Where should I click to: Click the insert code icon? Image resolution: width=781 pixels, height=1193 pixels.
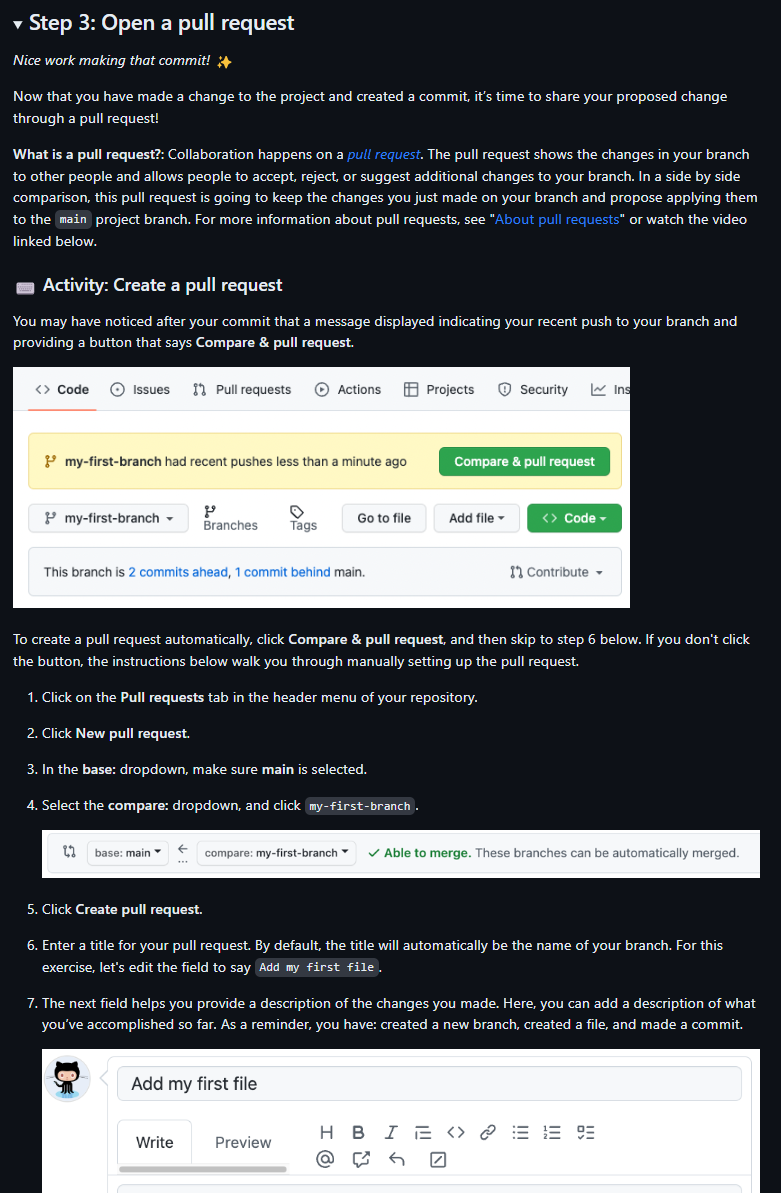[456, 1131]
